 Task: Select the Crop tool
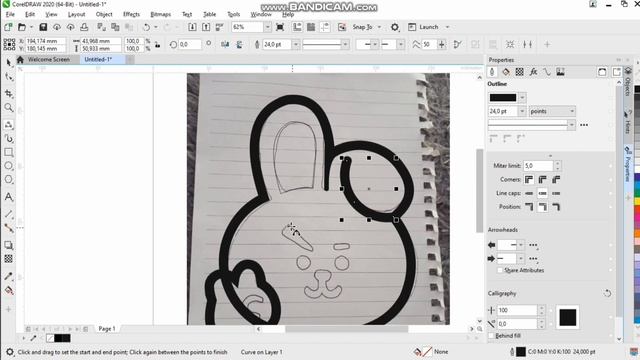click(x=9, y=93)
